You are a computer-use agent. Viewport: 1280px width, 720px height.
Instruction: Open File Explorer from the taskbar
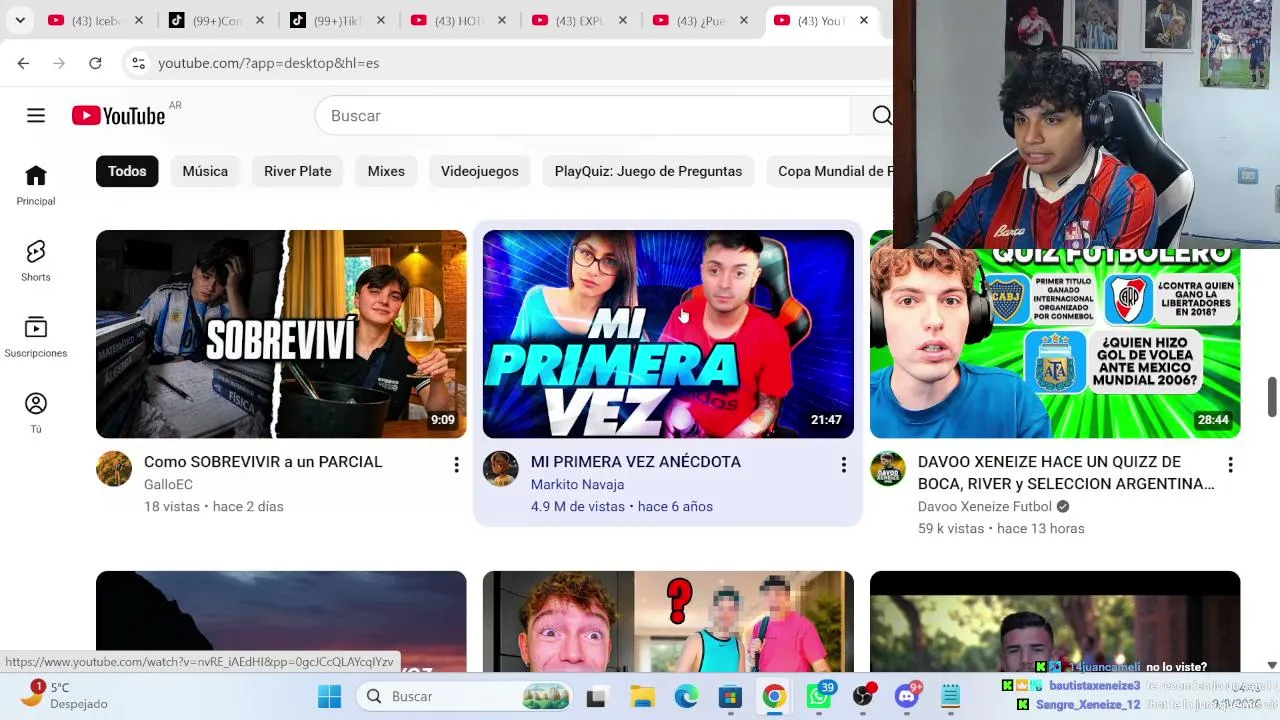641,696
